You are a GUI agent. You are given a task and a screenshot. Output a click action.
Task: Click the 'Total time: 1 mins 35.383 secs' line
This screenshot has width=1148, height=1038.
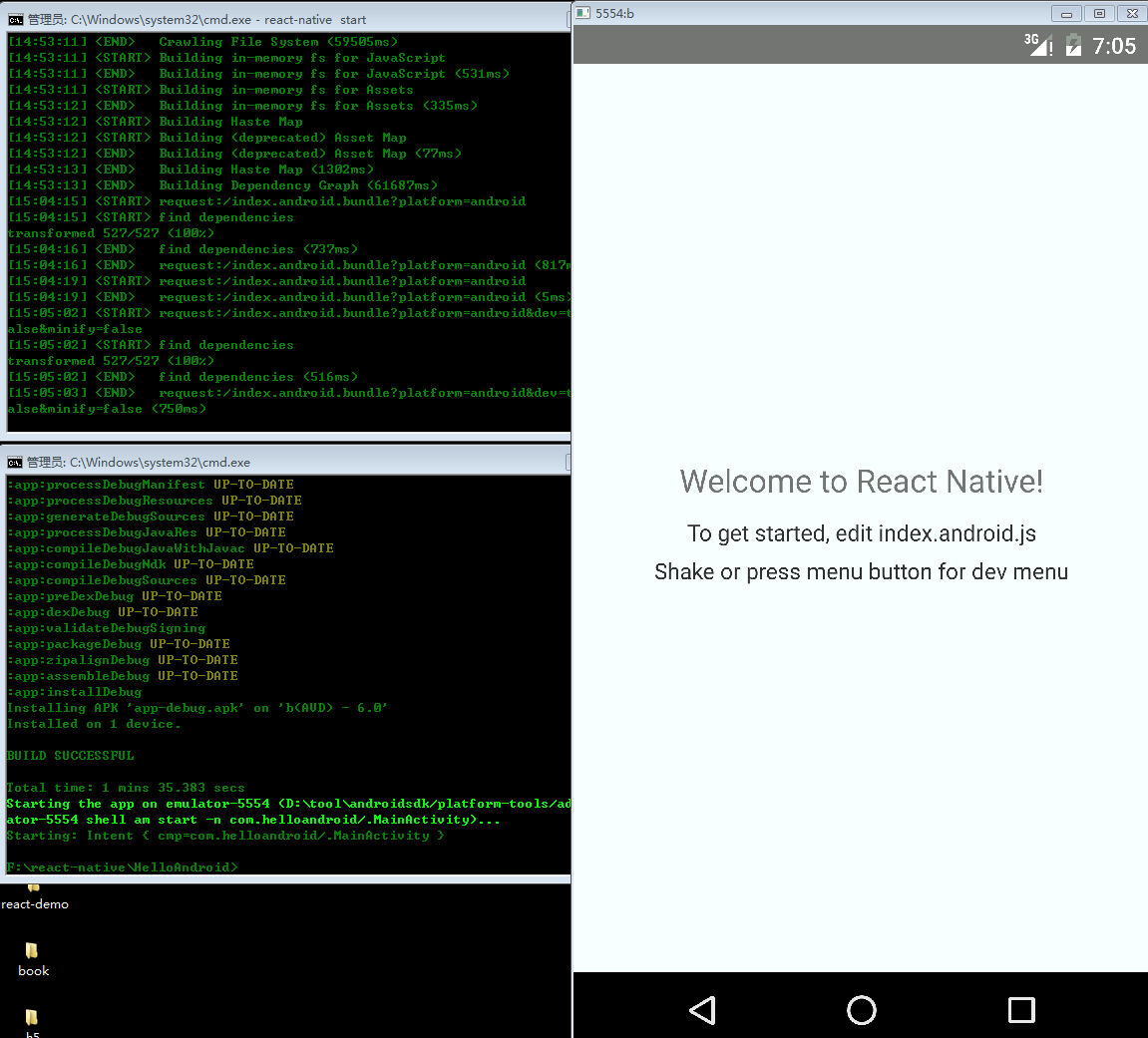[x=126, y=788]
